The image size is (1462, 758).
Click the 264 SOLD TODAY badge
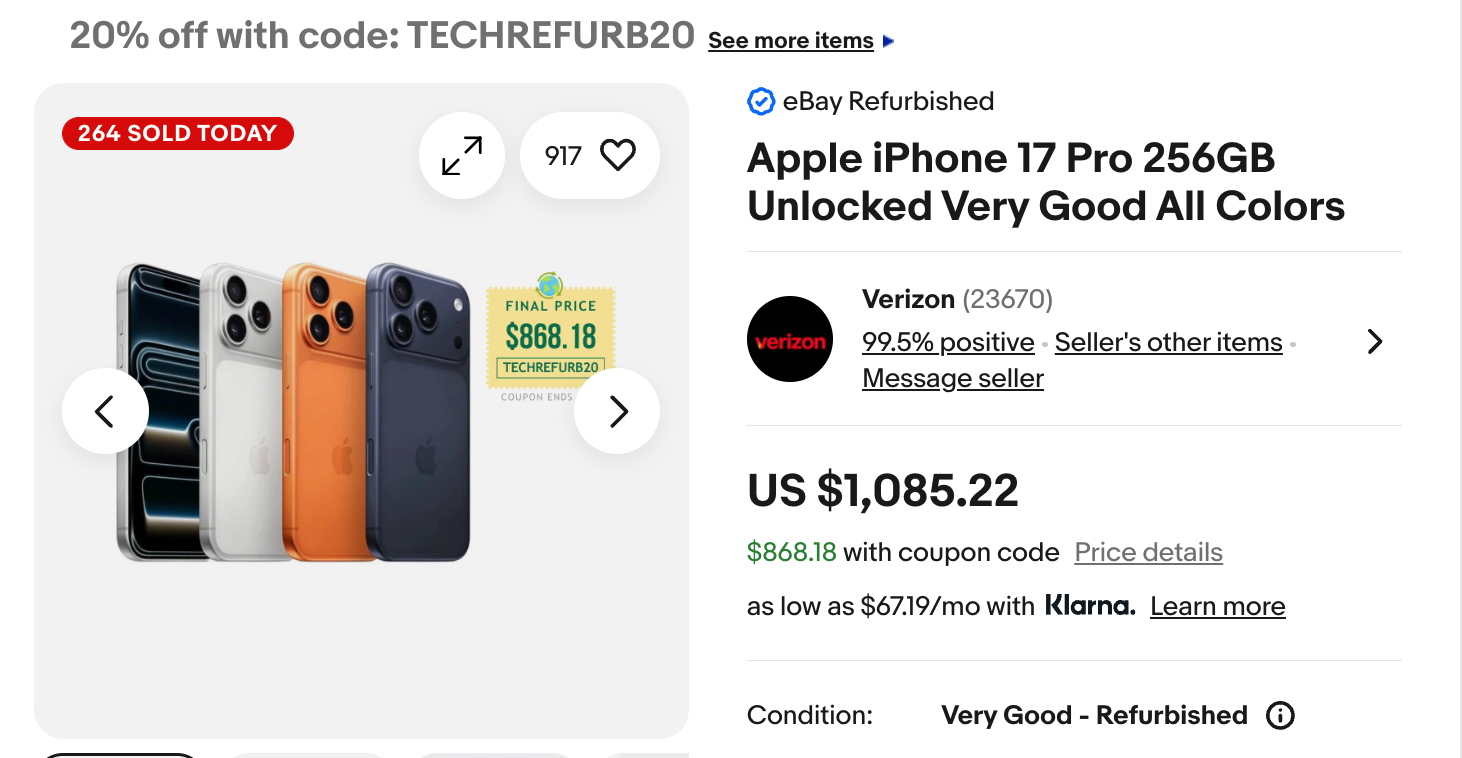tap(177, 132)
